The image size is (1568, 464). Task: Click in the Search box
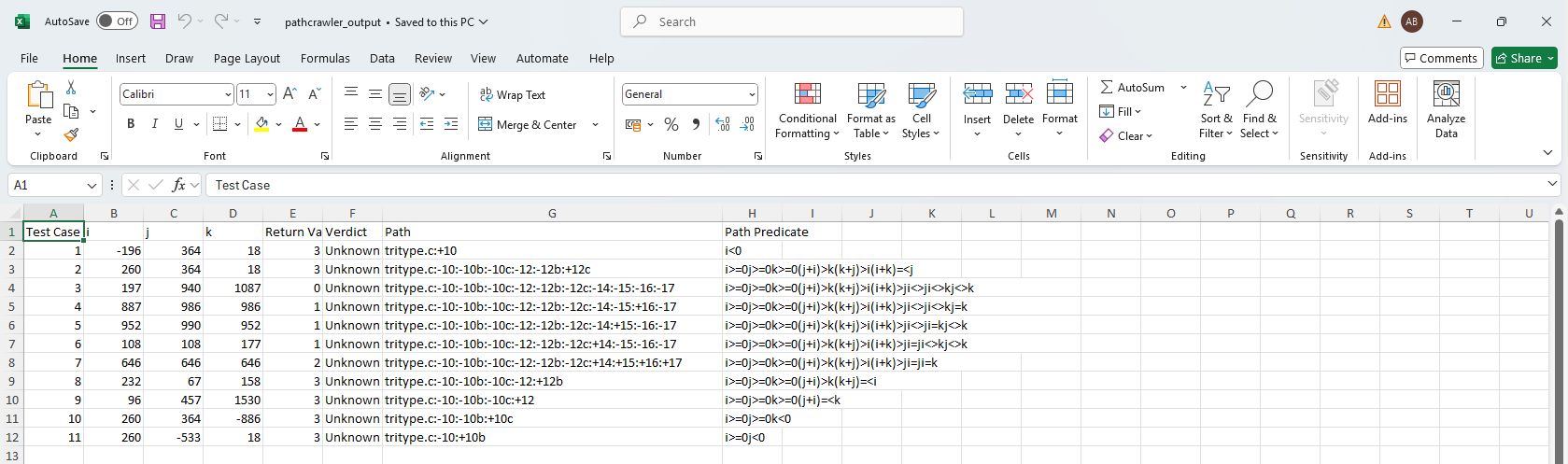tap(791, 21)
